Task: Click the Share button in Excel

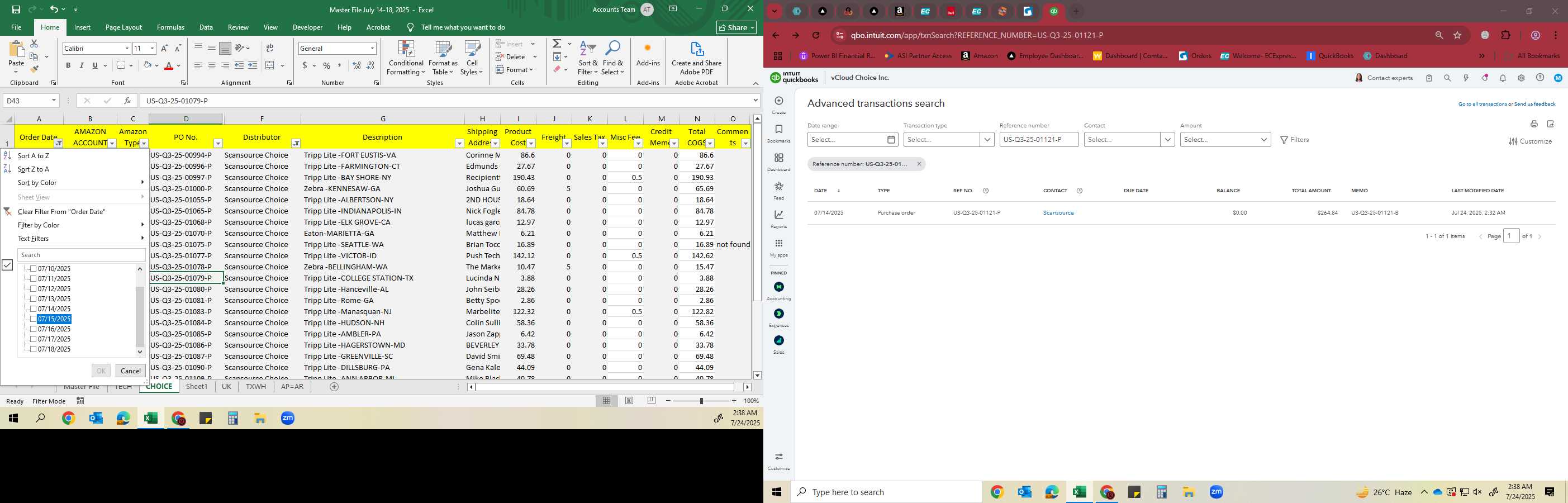Action: [737, 27]
